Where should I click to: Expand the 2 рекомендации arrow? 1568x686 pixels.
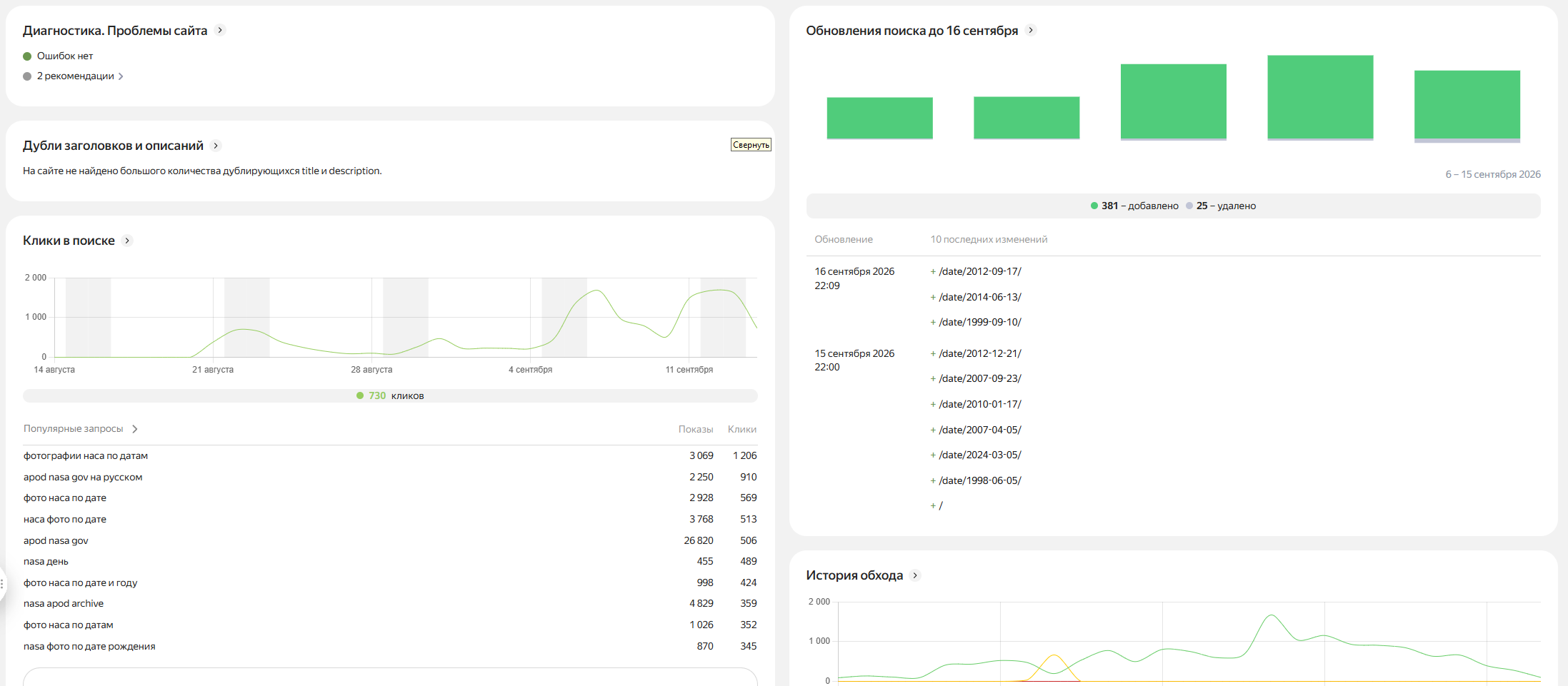click(121, 76)
